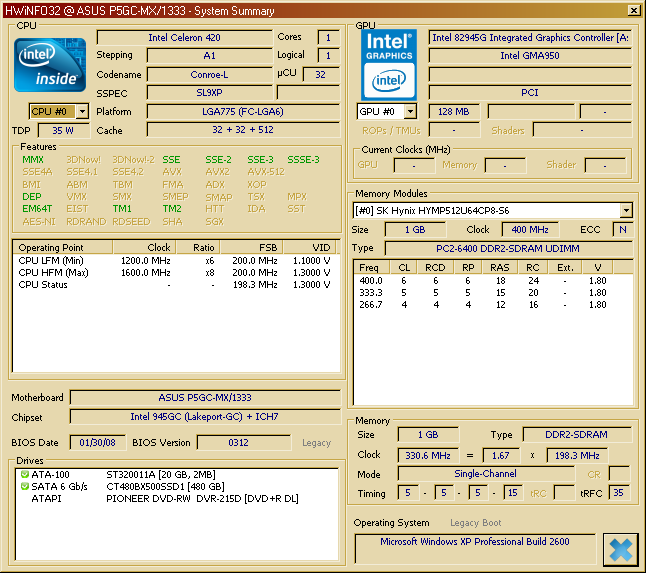Screen dimensions: 646x573
Task: Click the Single-Channel mode field
Action: pos(485,474)
